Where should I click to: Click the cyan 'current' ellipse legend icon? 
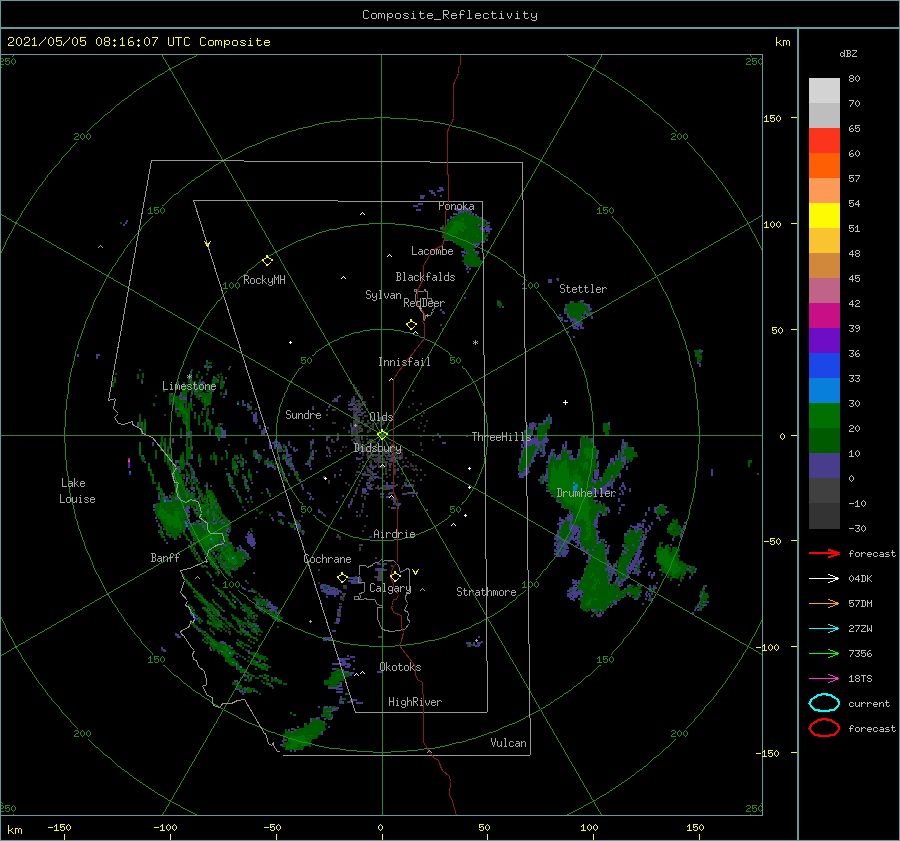click(x=824, y=703)
